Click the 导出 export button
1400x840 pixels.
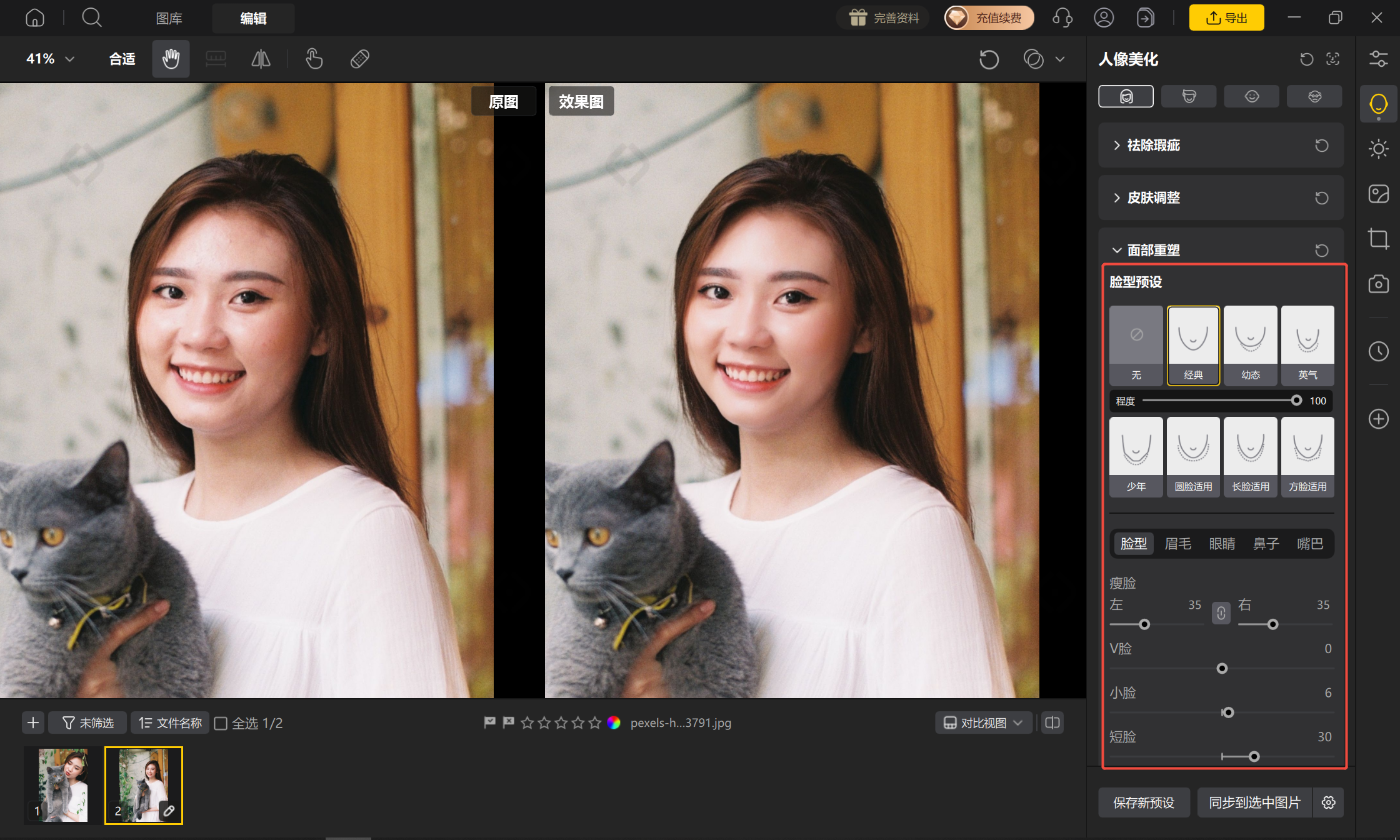coord(1226,17)
